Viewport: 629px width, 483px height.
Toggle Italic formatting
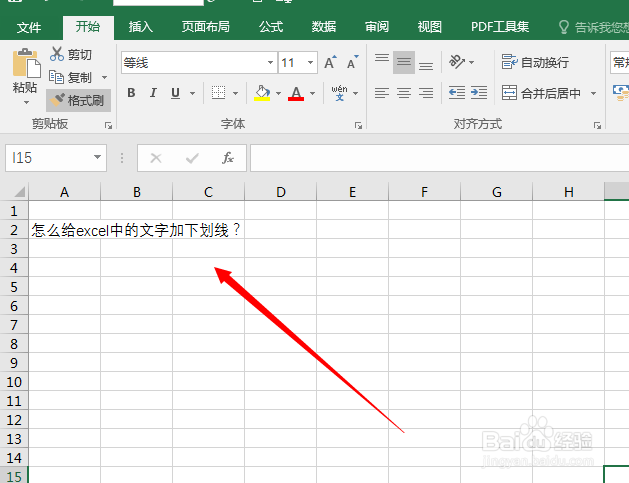[x=153, y=93]
